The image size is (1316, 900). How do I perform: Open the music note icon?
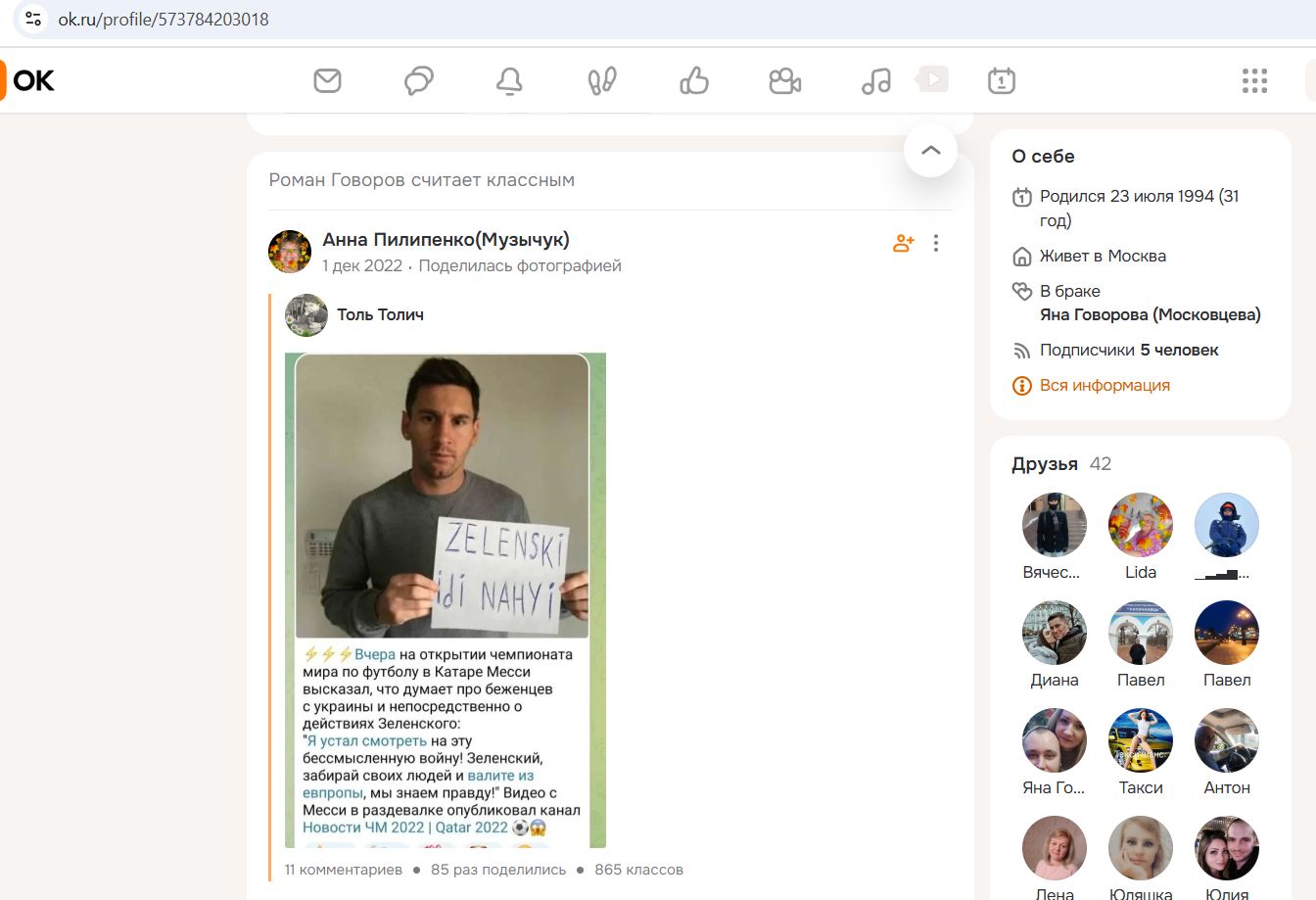(x=874, y=80)
